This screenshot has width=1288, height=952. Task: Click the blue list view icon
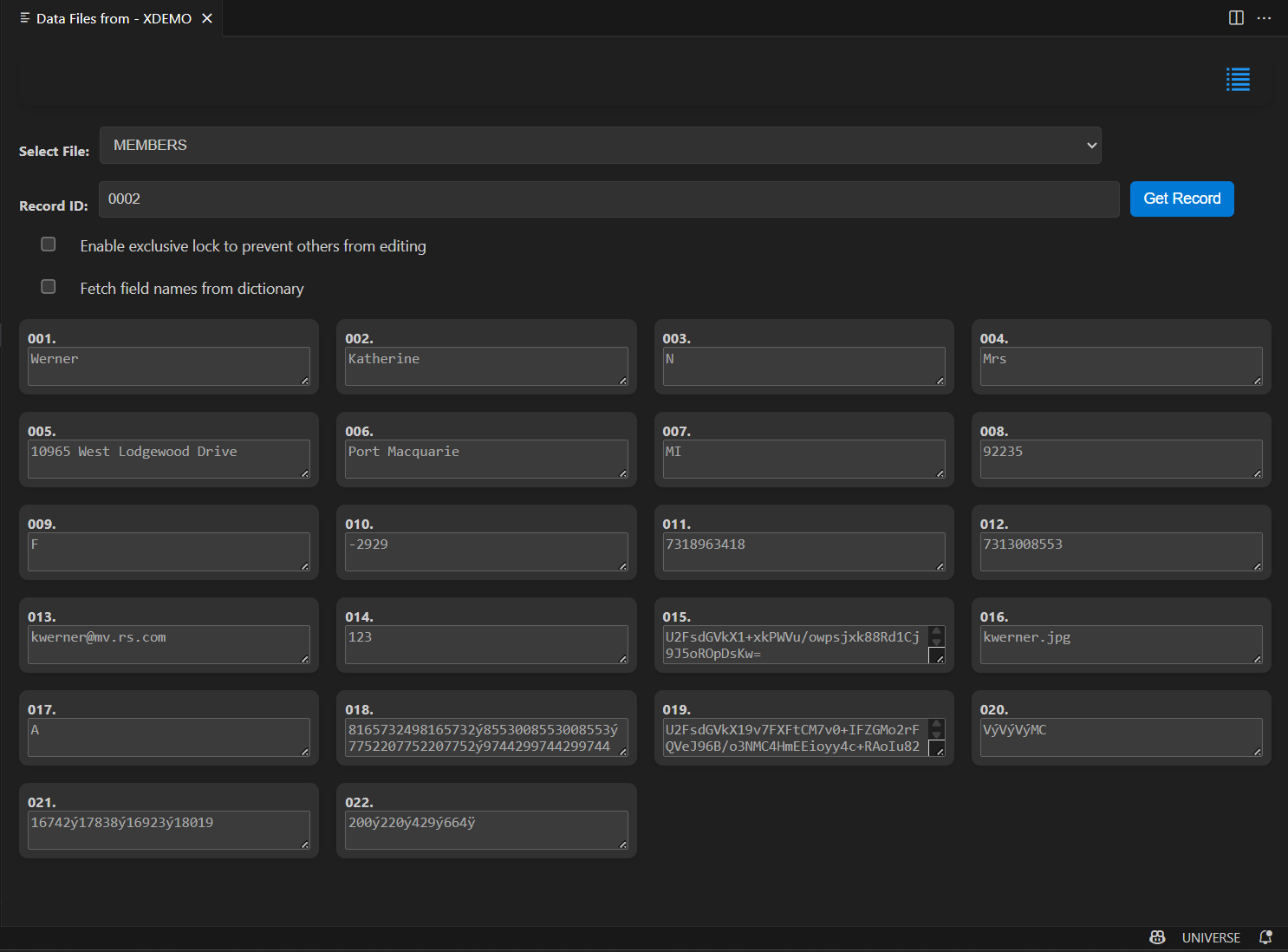[1238, 80]
